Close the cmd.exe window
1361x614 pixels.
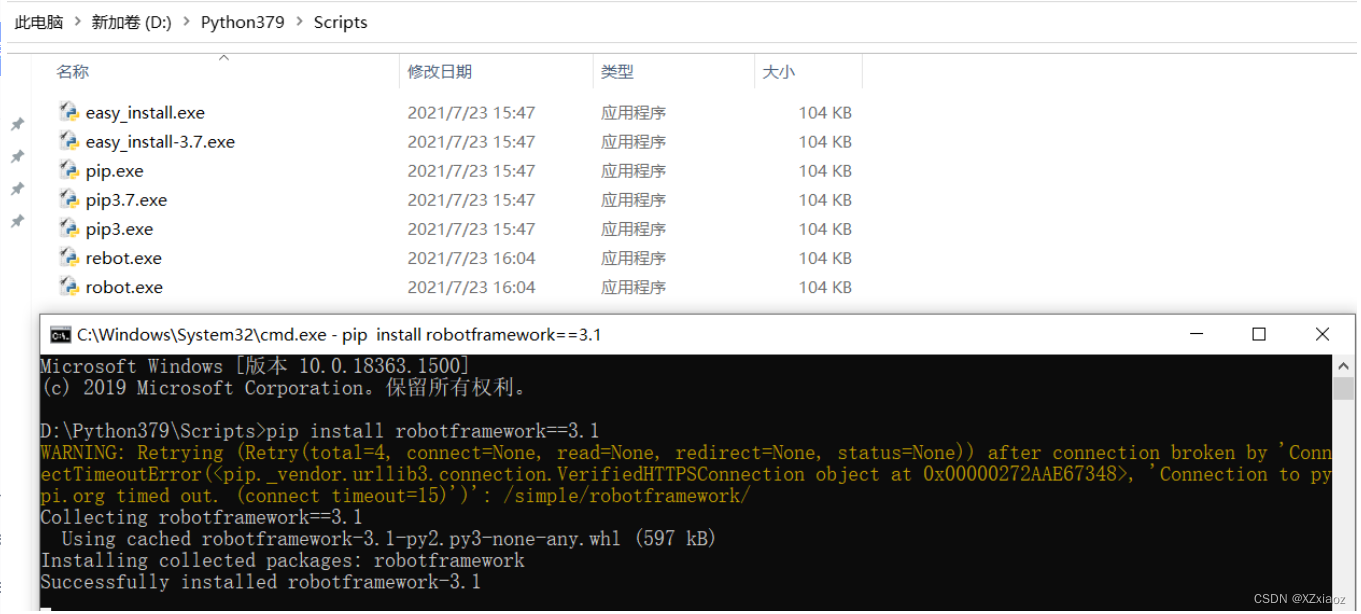(1322, 334)
